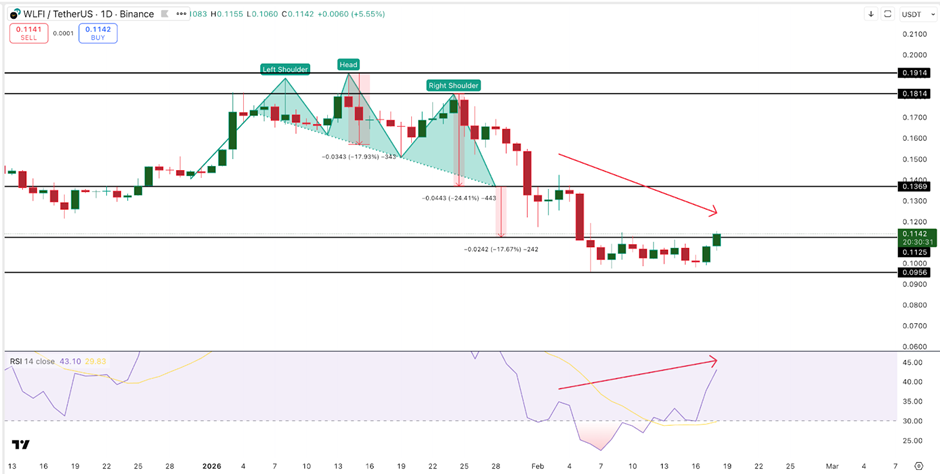Click 25.00 on the RSI scale
This screenshot has width=940, height=474.
[914, 441]
